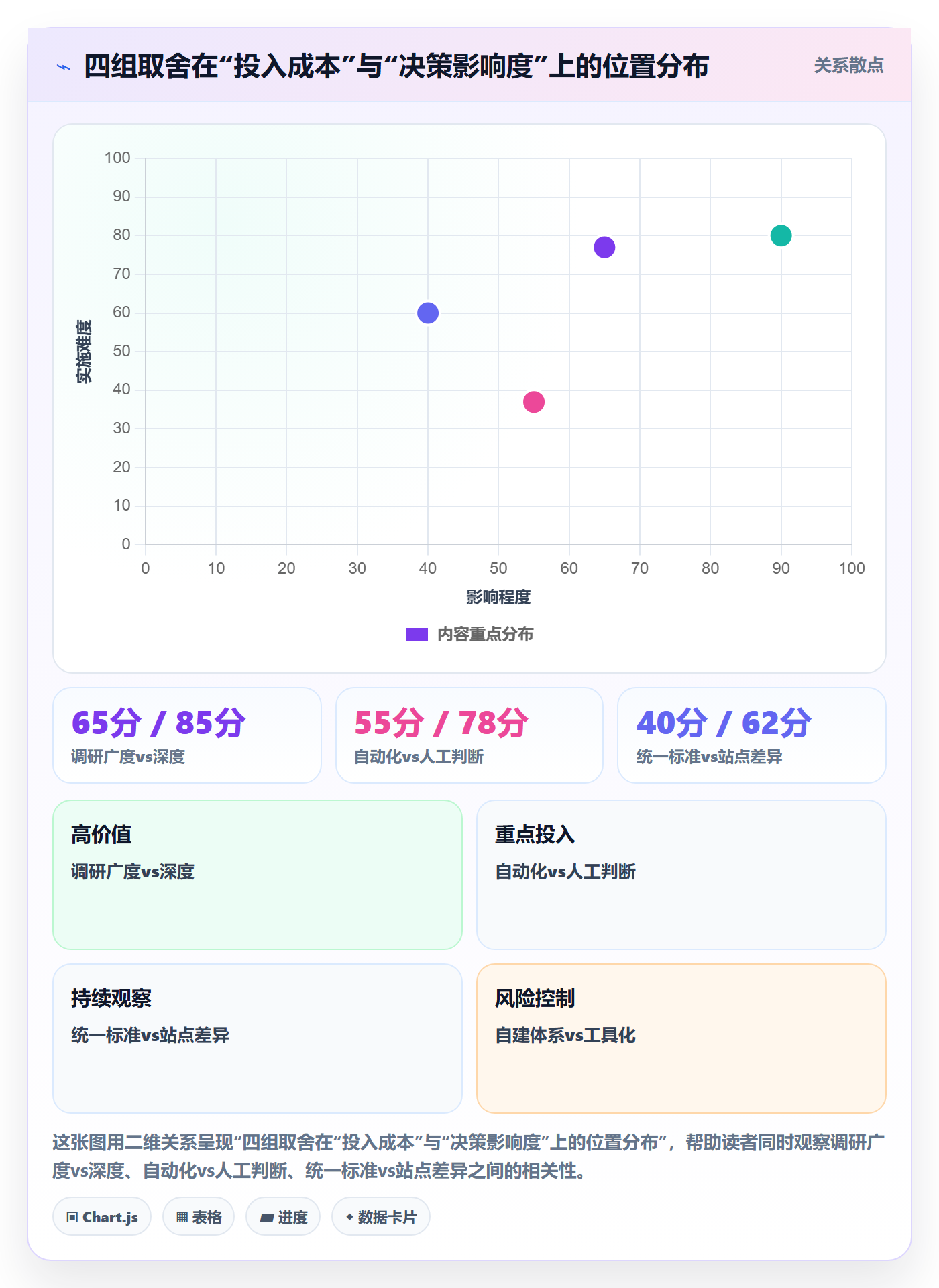Select the purple scatter point
Viewport: 939px width, 1288px height.
pos(604,248)
